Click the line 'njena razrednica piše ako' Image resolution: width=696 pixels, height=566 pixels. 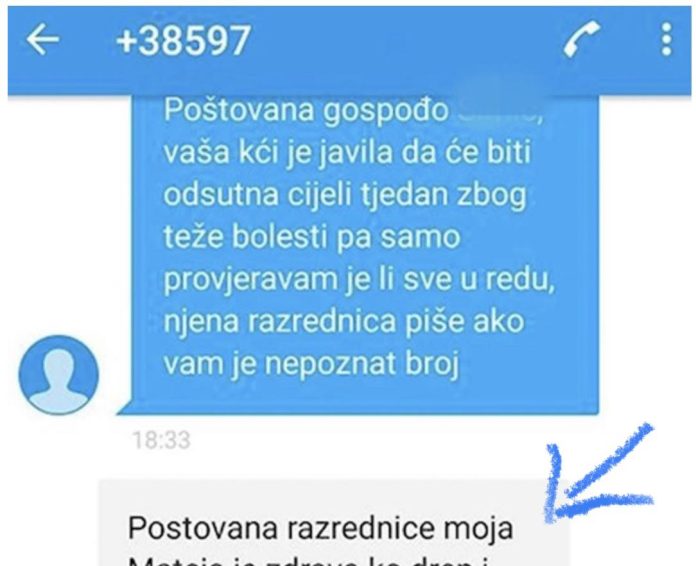(x=344, y=321)
